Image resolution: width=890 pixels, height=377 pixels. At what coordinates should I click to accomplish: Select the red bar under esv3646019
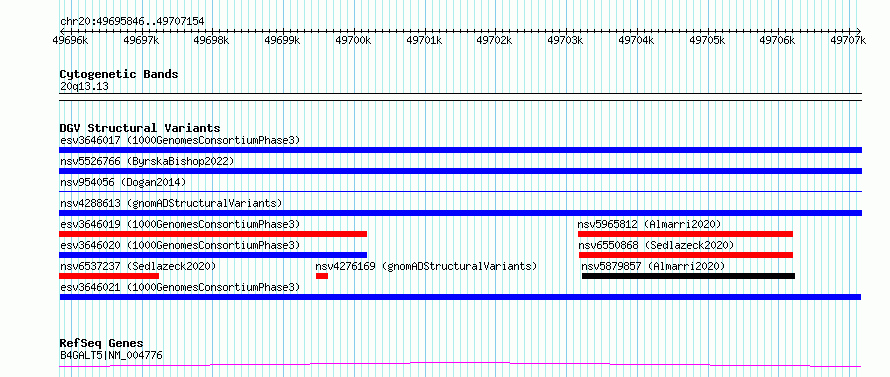click(213, 234)
